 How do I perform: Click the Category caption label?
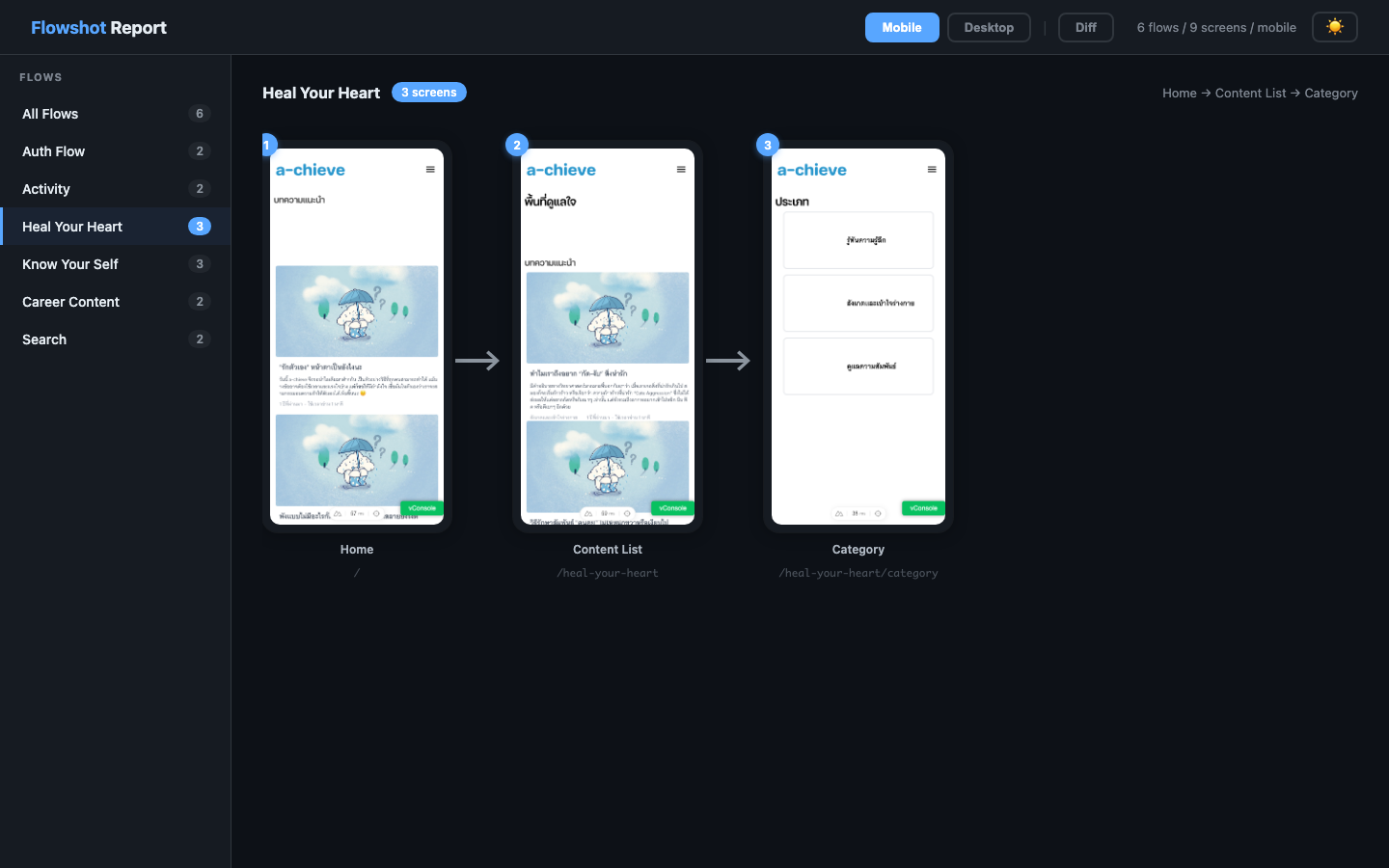pyautogui.click(x=858, y=550)
